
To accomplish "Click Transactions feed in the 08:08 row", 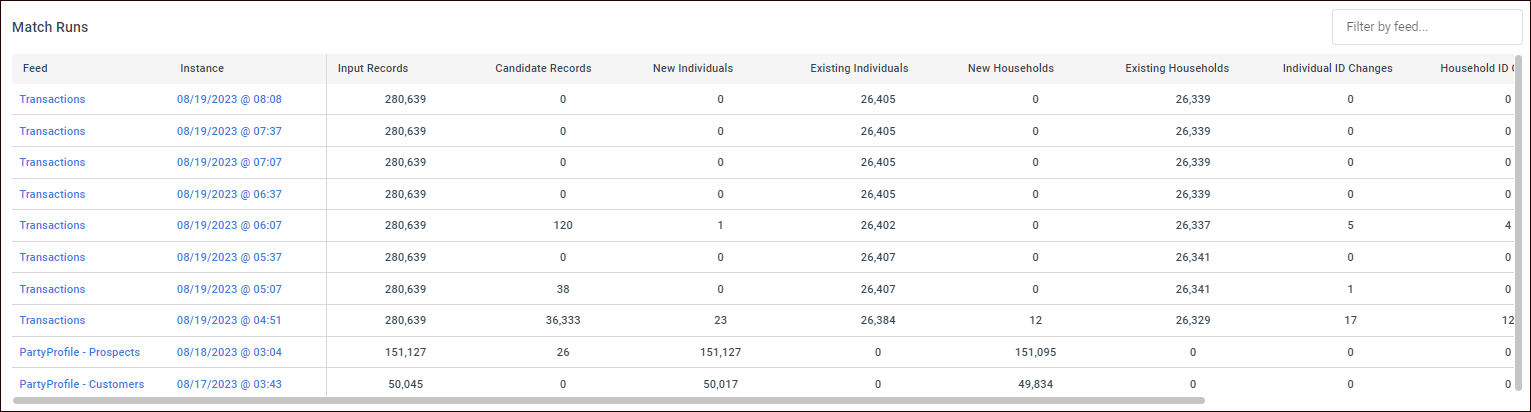I will [x=52, y=99].
